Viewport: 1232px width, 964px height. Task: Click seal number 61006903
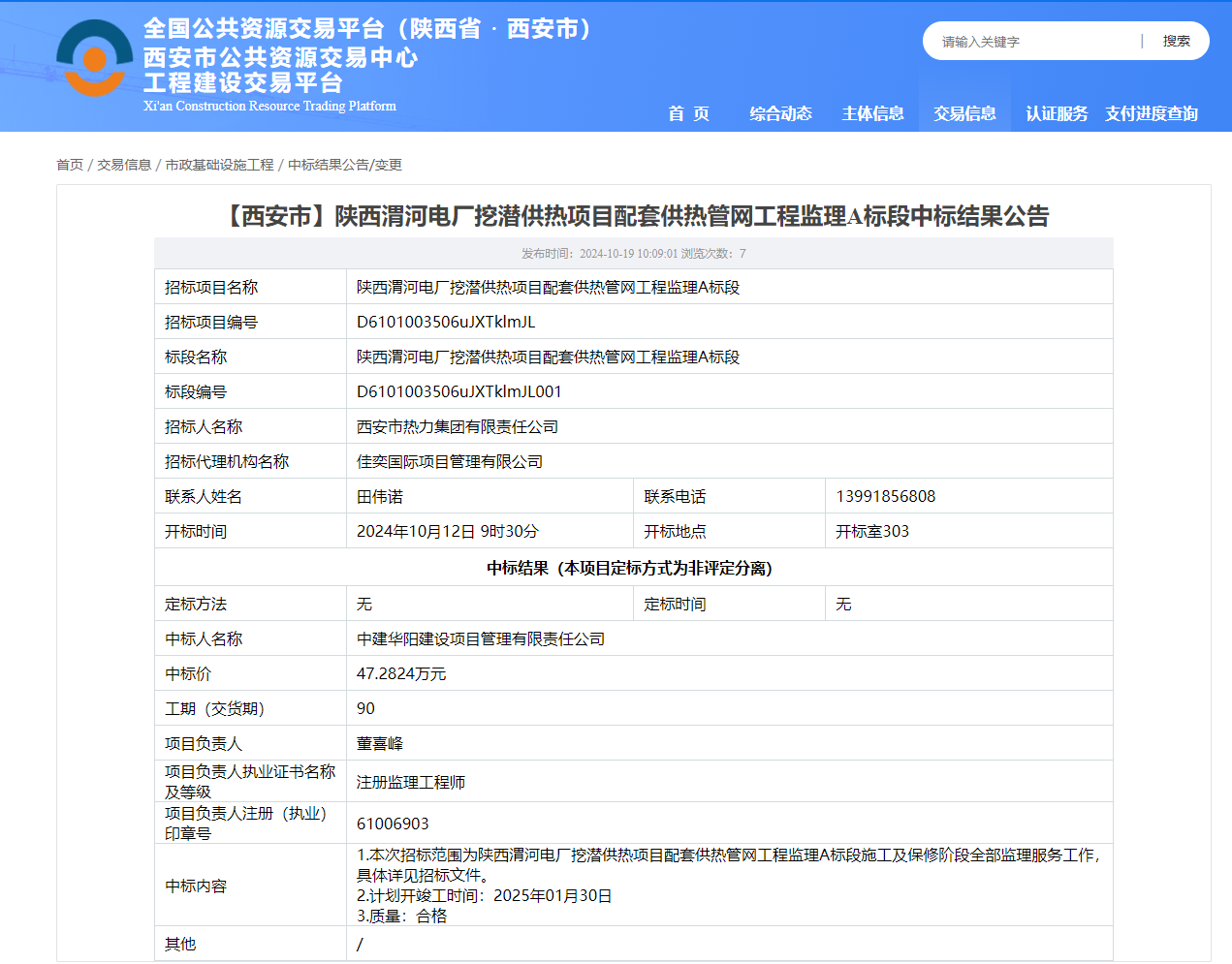(393, 824)
